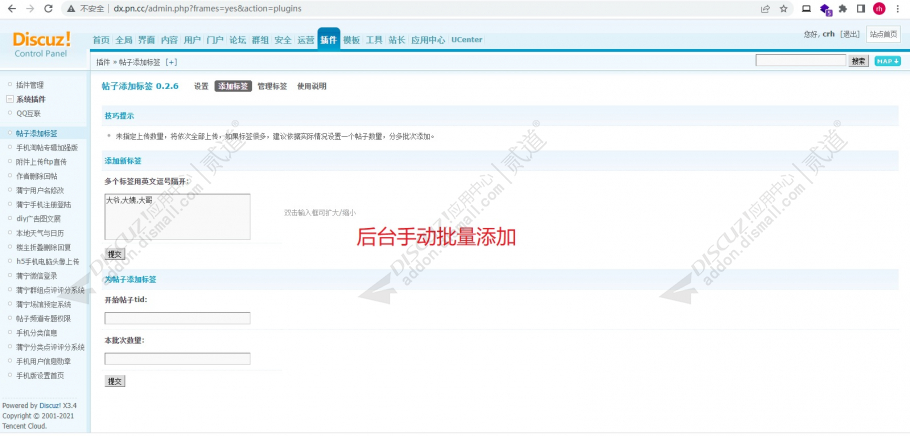This screenshot has width=910, height=436.
Task: Open 手机版设置首页 in the sidebar
Action: 40,375
